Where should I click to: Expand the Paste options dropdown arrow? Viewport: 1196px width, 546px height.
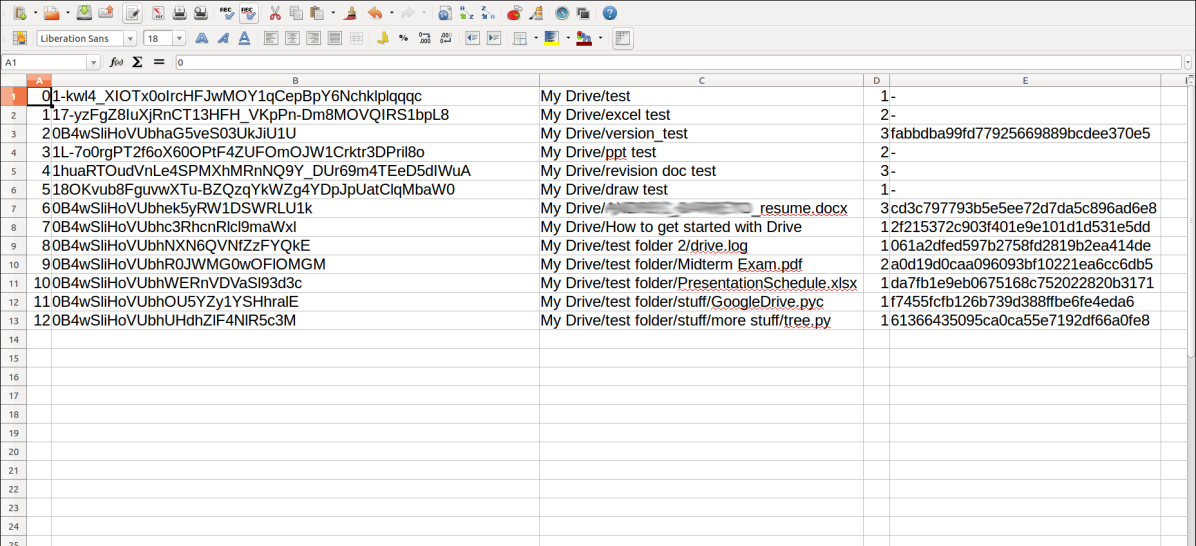[333, 13]
